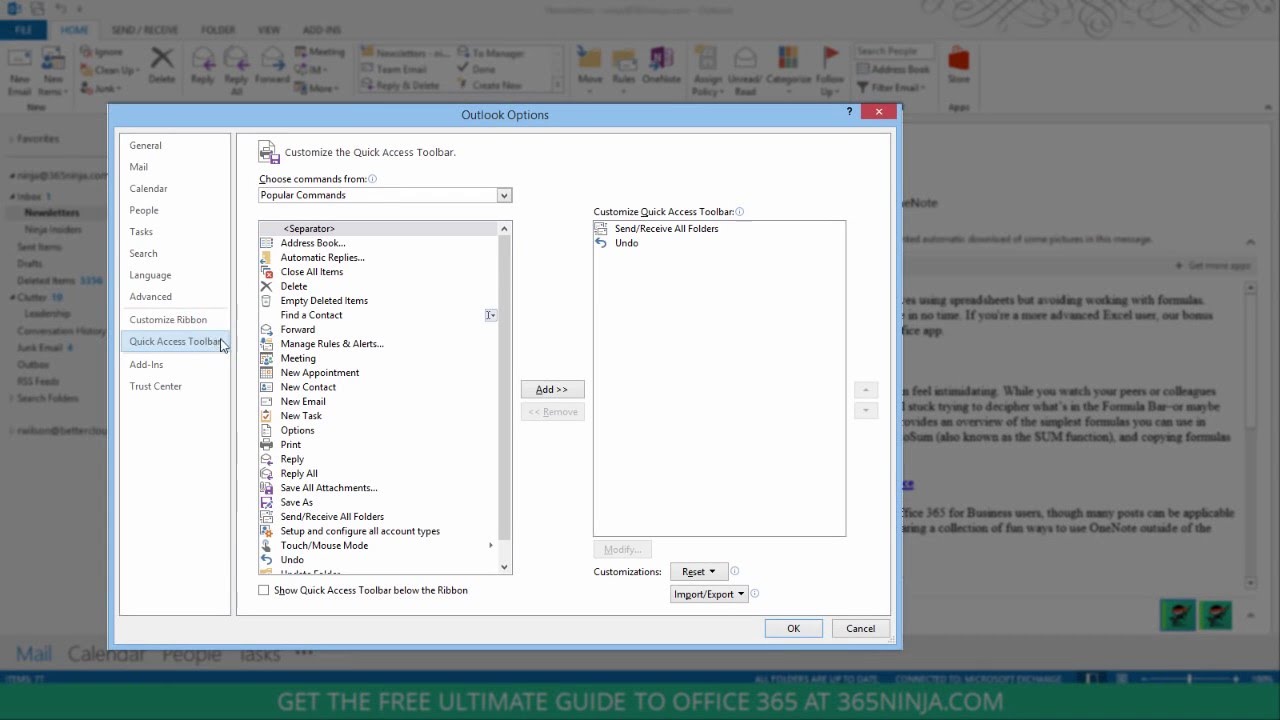The image size is (1280, 720).
Task: Select the New Appointment calendar icon
Action: (x=266, y=372)
